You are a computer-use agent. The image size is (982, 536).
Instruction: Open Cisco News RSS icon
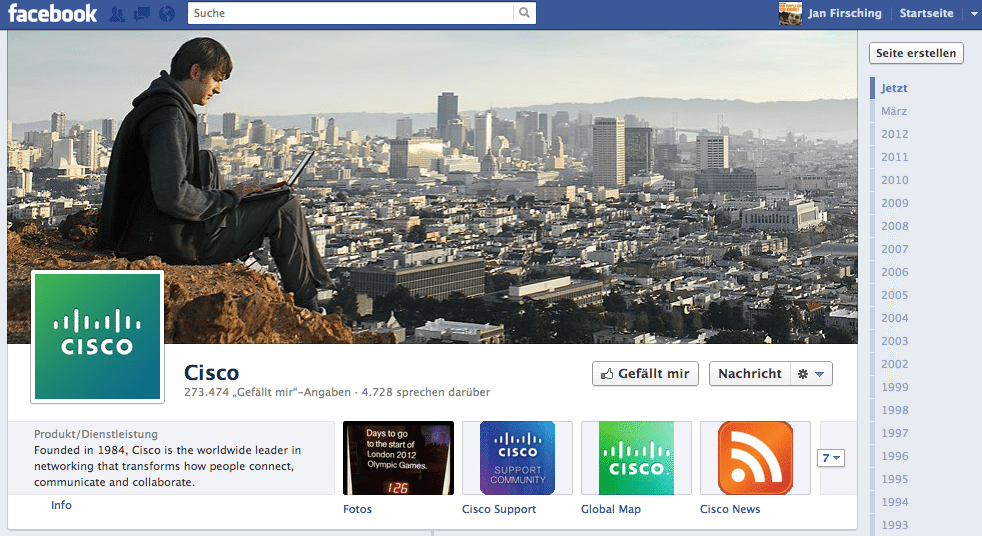click(x=755, y=458)
